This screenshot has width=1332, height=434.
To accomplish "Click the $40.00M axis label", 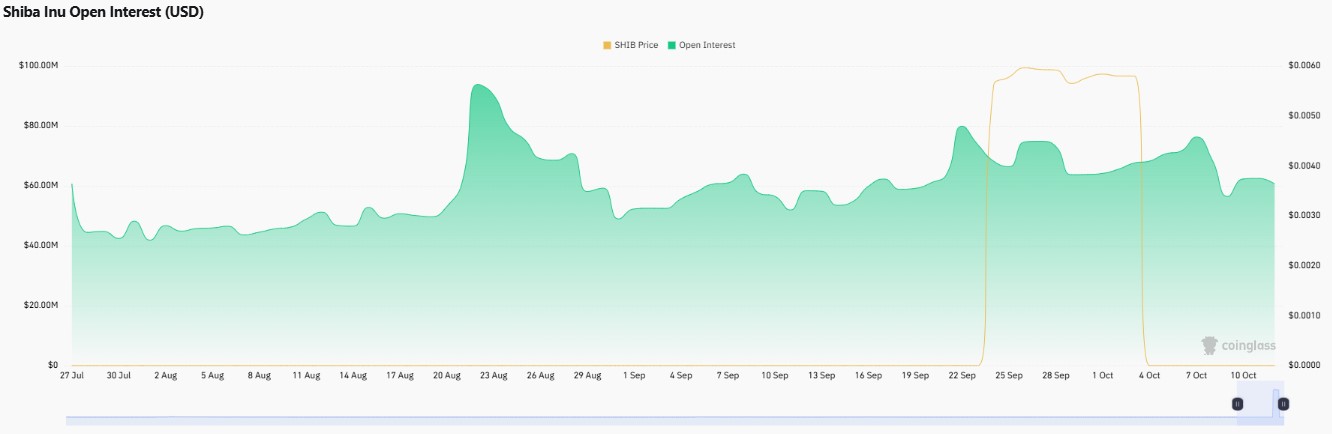I will tap(40, 245).
